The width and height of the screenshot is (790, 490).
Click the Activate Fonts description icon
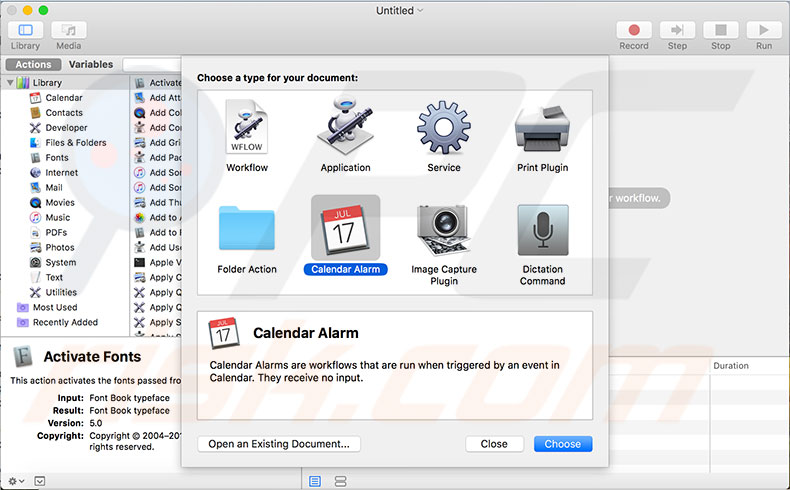coord(23,356)
